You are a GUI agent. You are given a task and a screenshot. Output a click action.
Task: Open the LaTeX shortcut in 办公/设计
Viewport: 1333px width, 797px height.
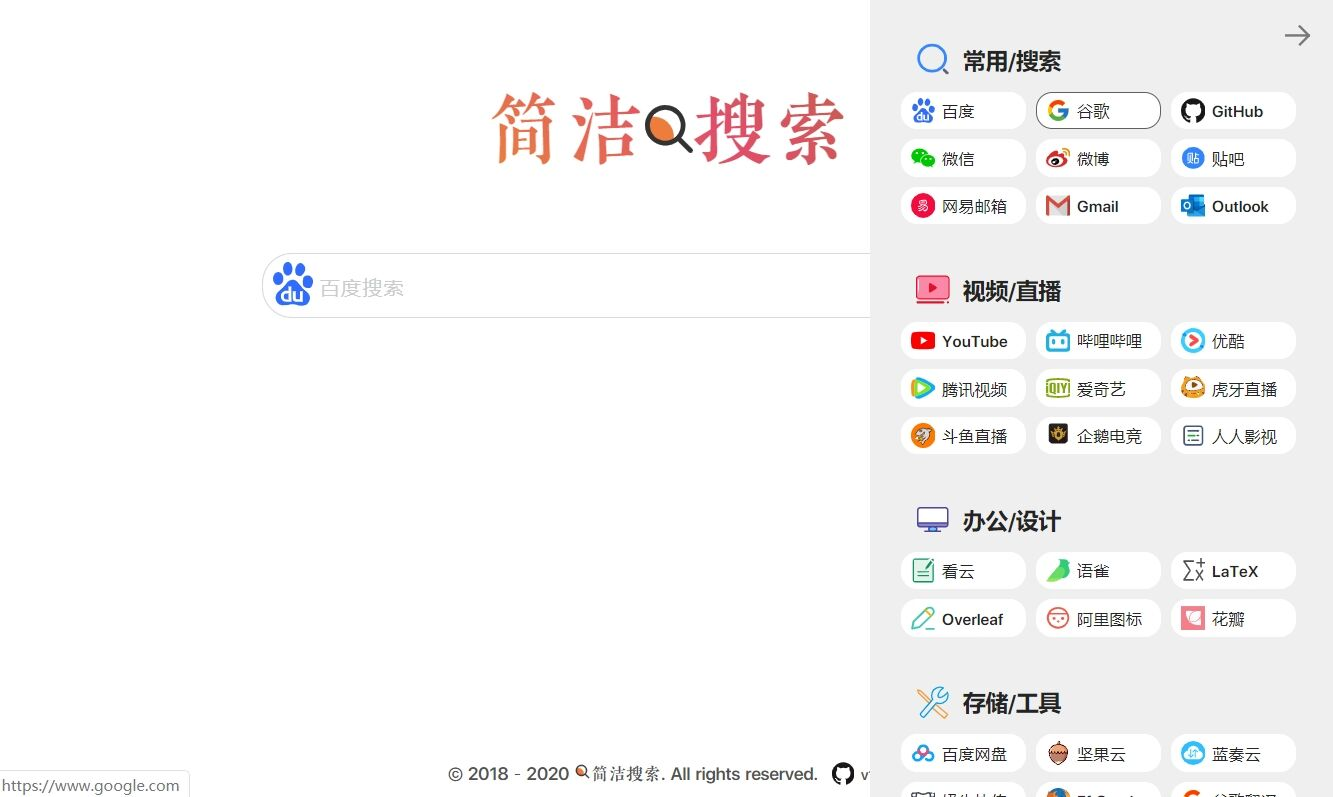coord(1232,570)
